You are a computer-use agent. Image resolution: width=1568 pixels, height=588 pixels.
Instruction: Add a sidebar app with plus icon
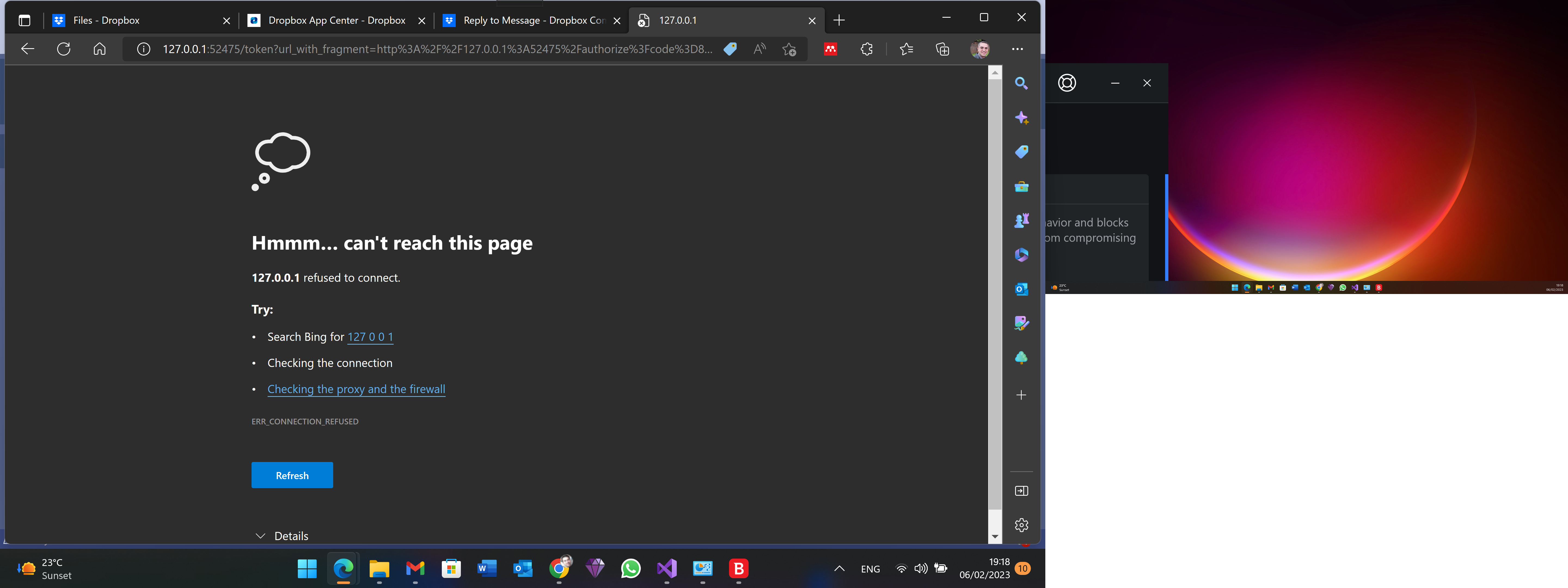click(1021, 395)
